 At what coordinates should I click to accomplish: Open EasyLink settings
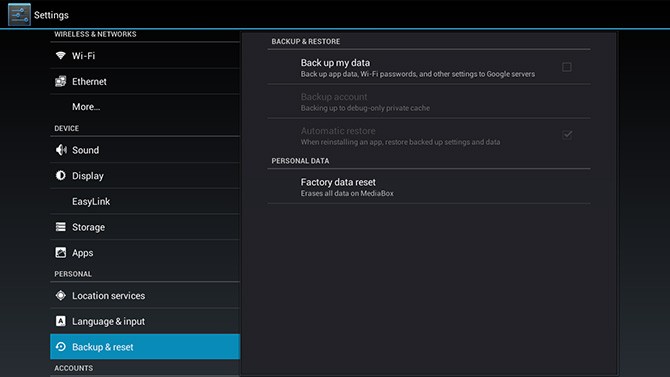coord(145,201)
